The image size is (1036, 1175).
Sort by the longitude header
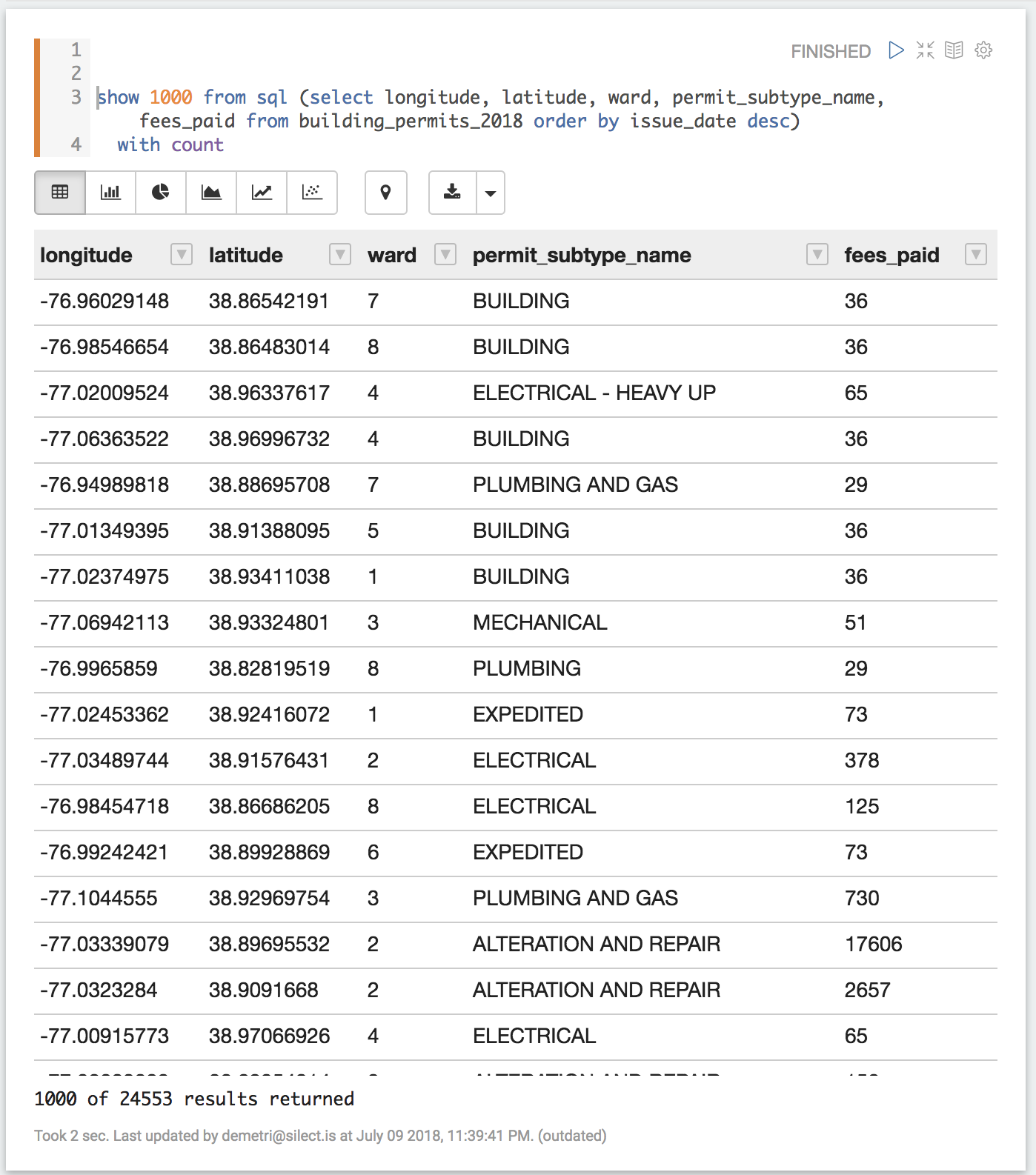(x=86, y=256)
